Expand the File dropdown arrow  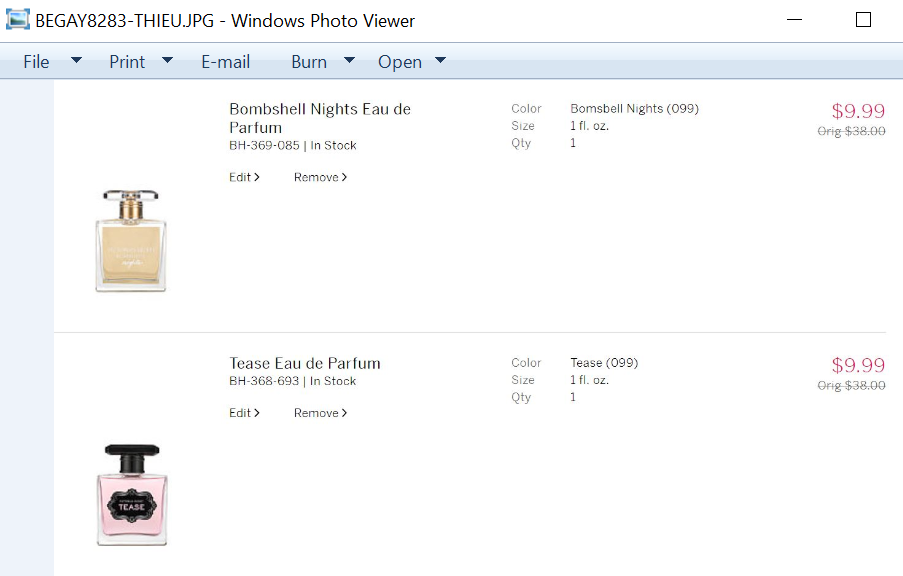coord(76,60)
